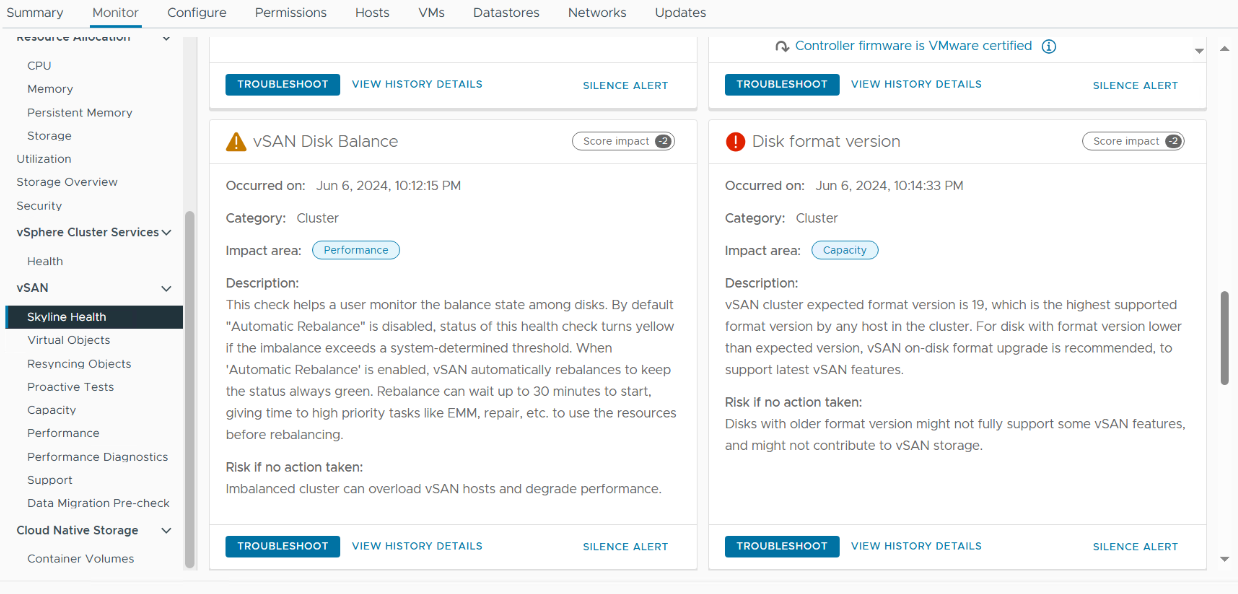Open View History Details for Disk format version
The width and height of the screenshot is (1238, 594).
[916, 546]
